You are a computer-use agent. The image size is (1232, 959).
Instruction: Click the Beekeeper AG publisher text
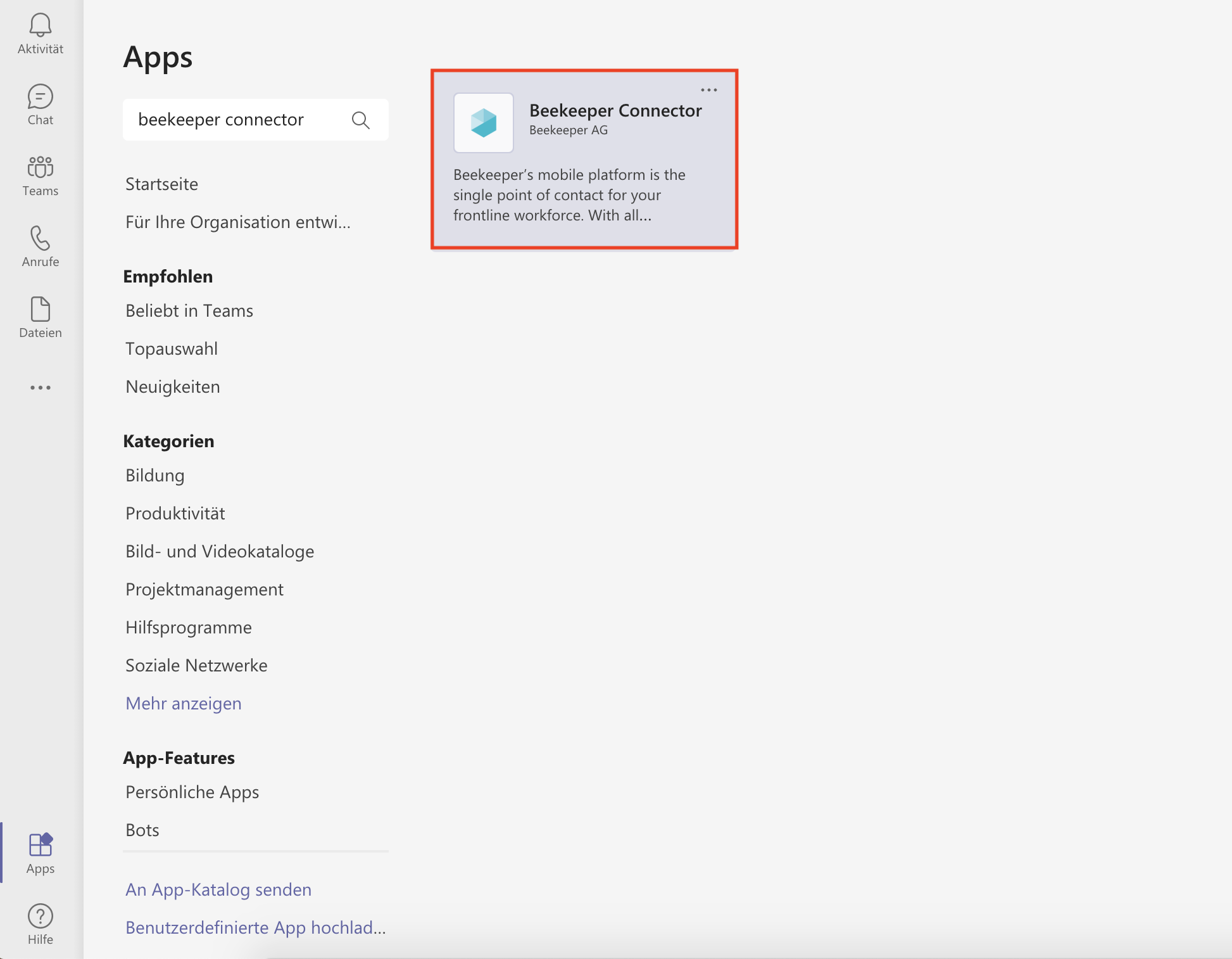[x=569, y=130]
